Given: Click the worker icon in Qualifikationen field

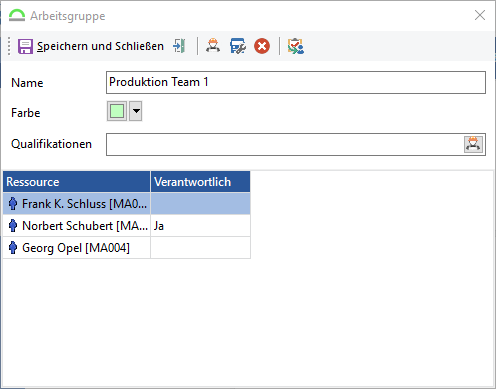Looking at the screenshot, I should (473, 144).
